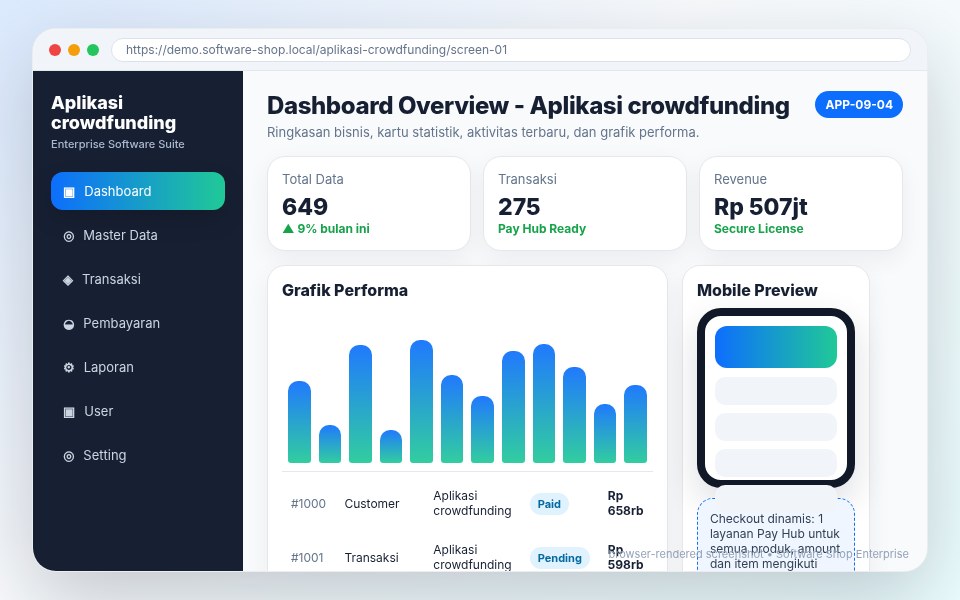Image resolution: width=960 pixels, height=600 pixels.
Task: Click the Pembayaran half-circle icon
Action: pos(69,324)
